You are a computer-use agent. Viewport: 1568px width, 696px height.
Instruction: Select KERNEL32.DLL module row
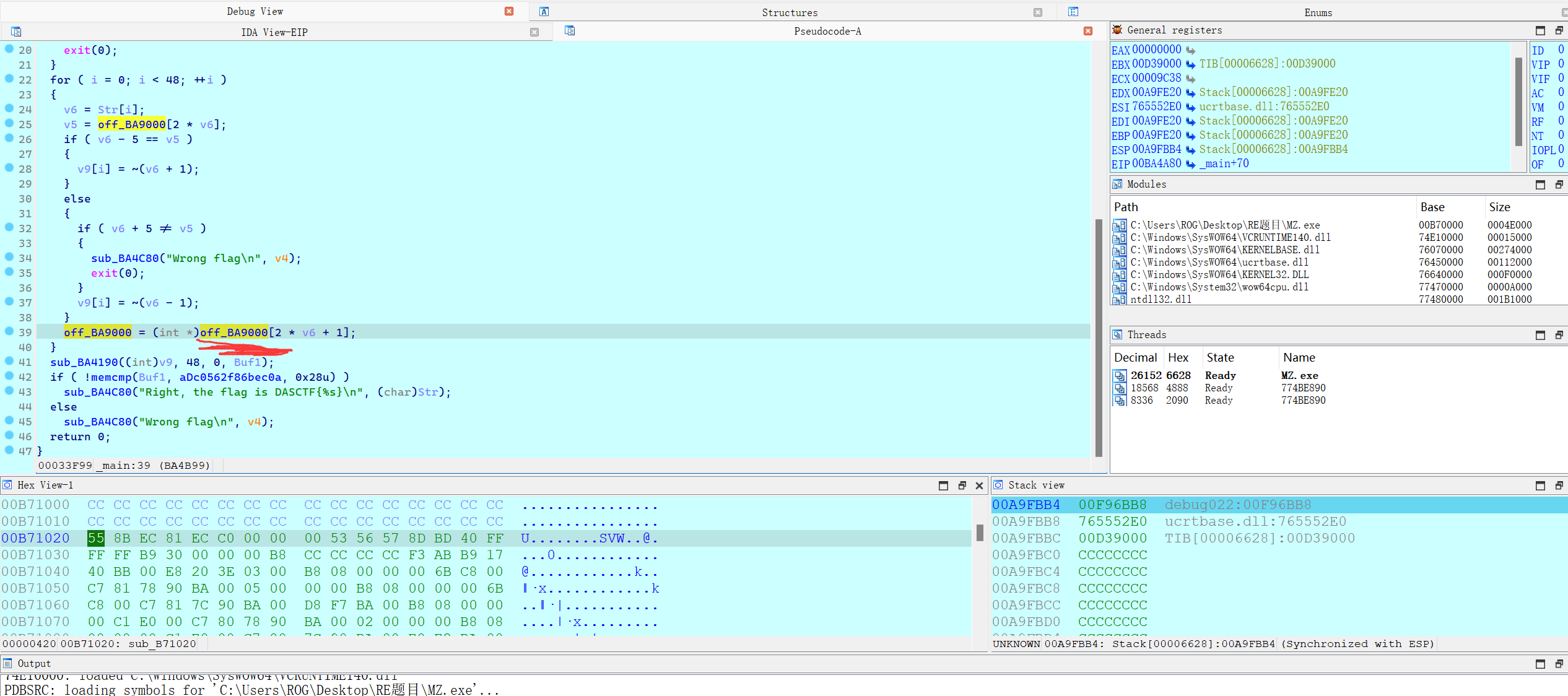[x=1339, y=274]
